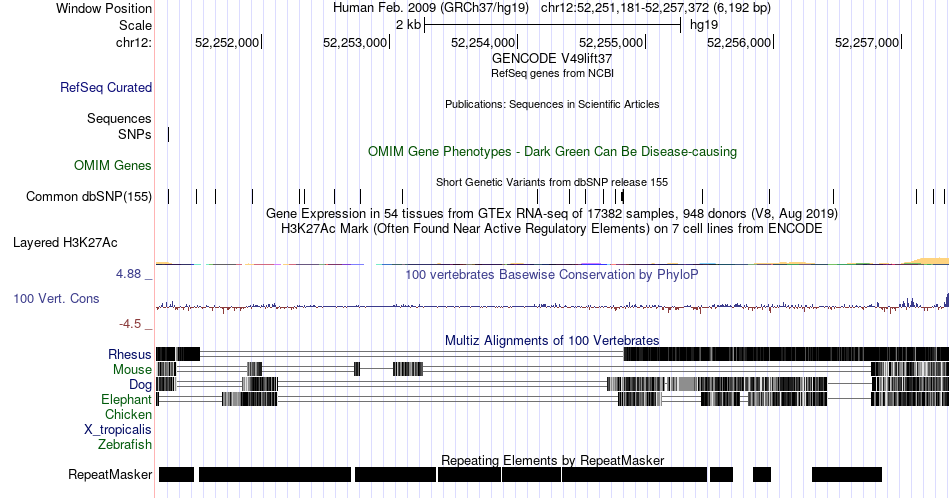Viewport: 950px width, 498px height.
Task: Click the Scale label
Action: click(x=135, y=25)
